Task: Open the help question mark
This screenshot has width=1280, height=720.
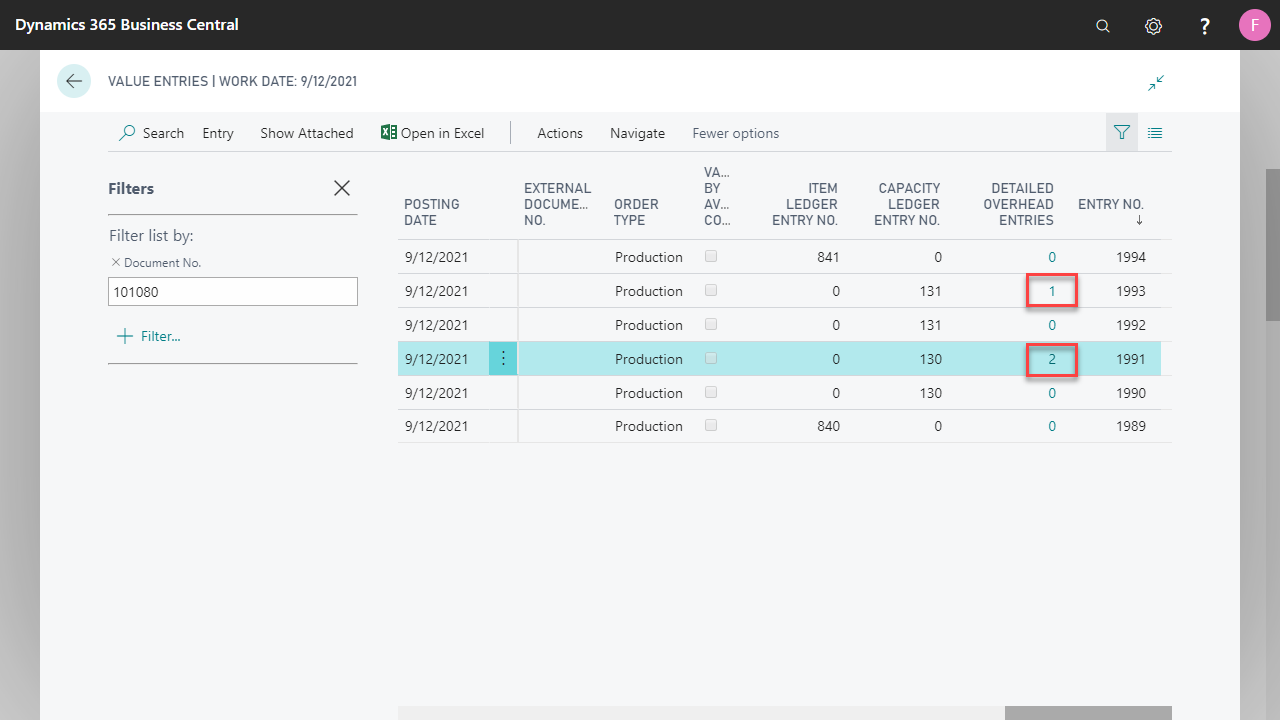Action: point(1205,26)
